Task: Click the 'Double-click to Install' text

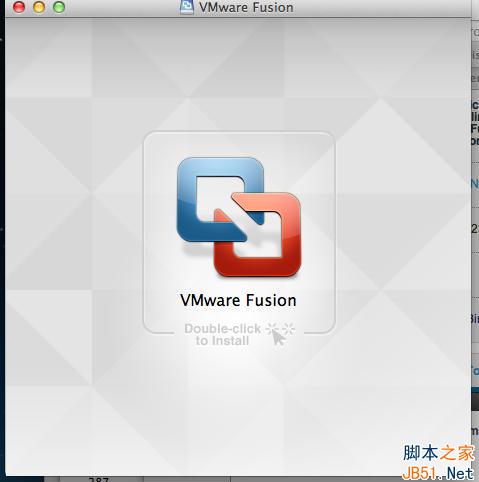Action: [x=222, y=335]
